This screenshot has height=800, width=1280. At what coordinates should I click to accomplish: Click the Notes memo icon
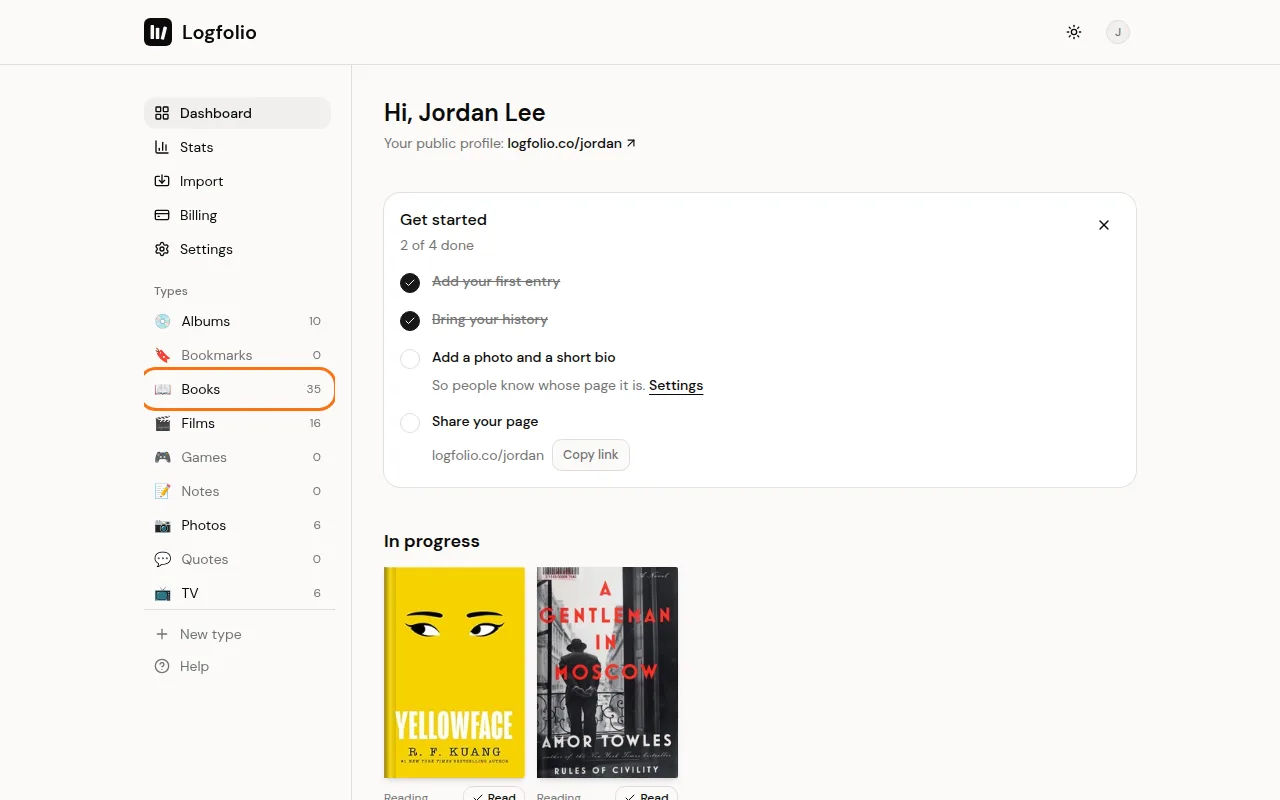(162, 491)
